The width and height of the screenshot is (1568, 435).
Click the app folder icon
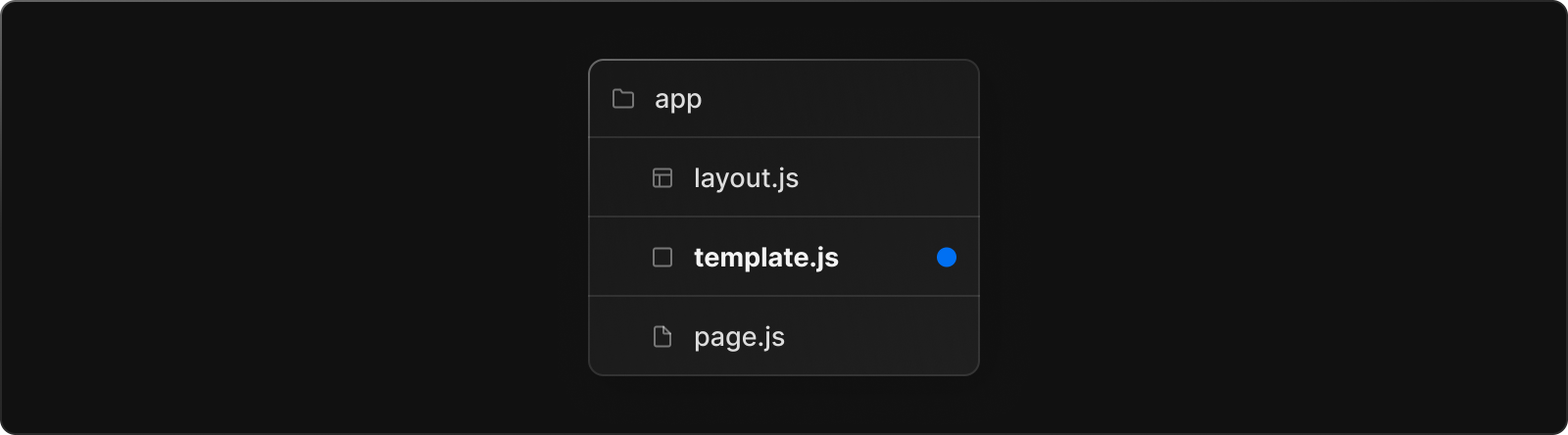[x=623, y=99]
